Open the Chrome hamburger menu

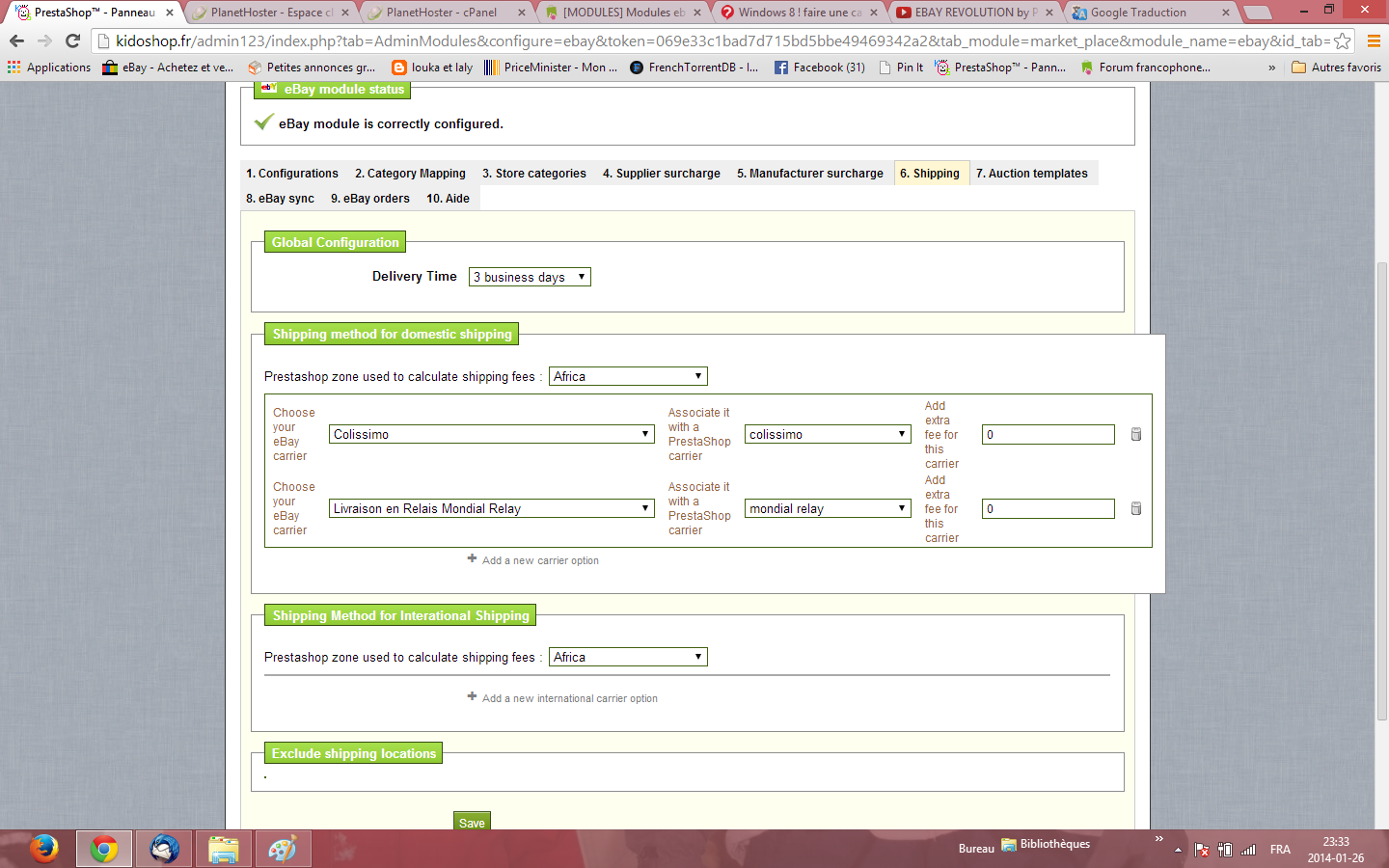(1374, 41)
